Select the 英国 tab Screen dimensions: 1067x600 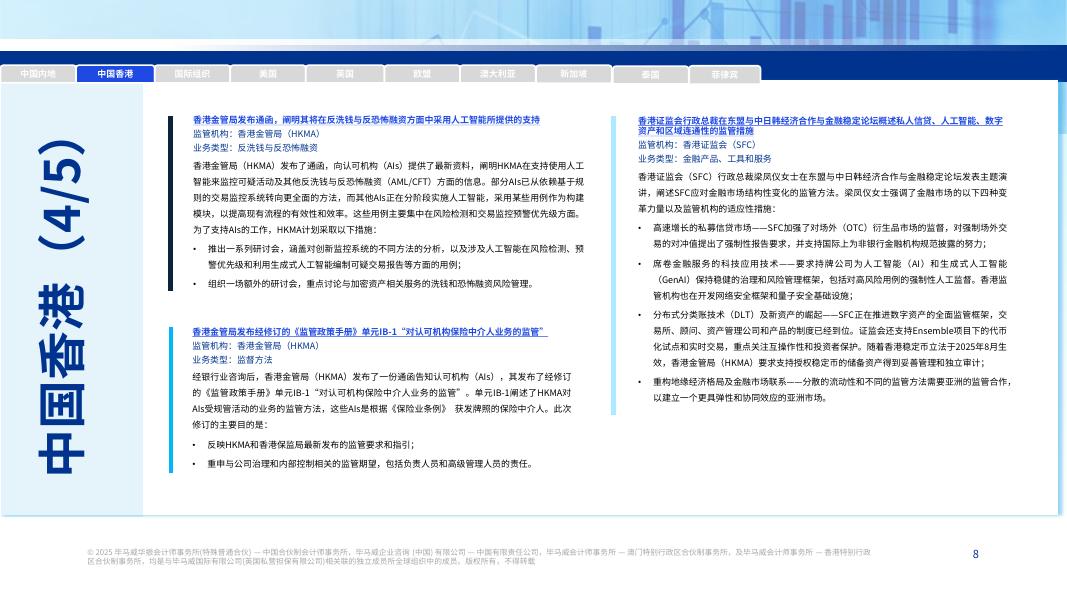(344, 73)
